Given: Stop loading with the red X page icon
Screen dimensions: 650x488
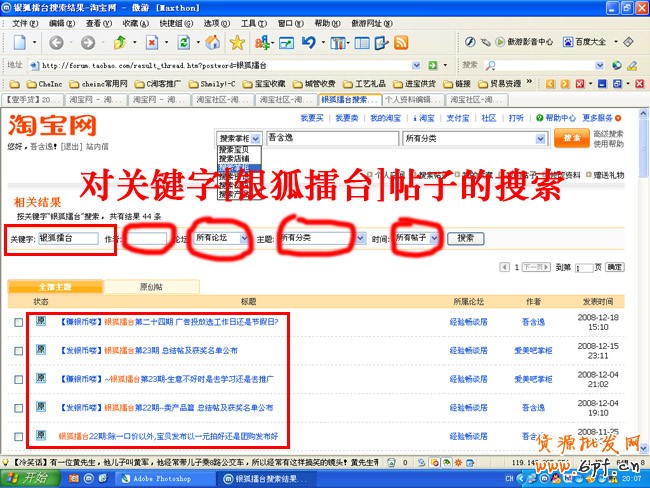Looking at the screenshot, I should coord(152,42).
